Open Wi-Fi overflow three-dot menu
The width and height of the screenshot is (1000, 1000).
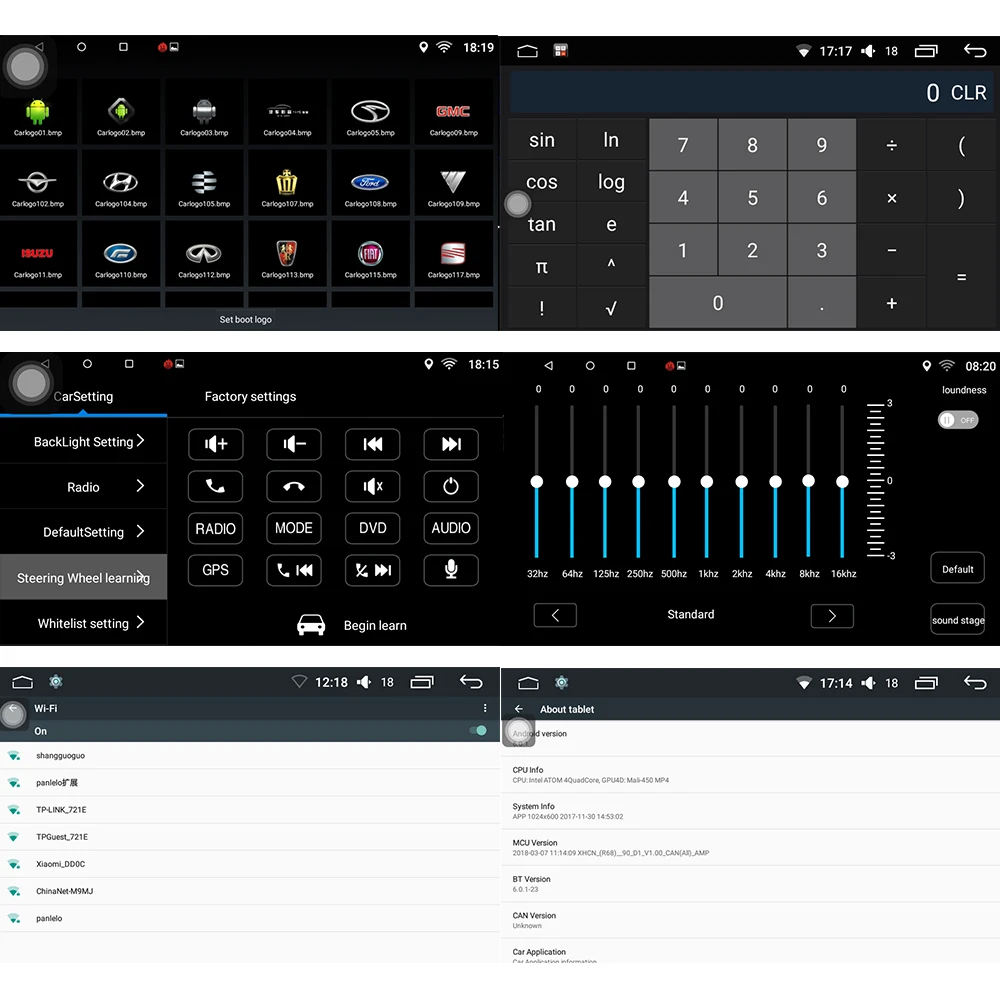tap(485, 708)
